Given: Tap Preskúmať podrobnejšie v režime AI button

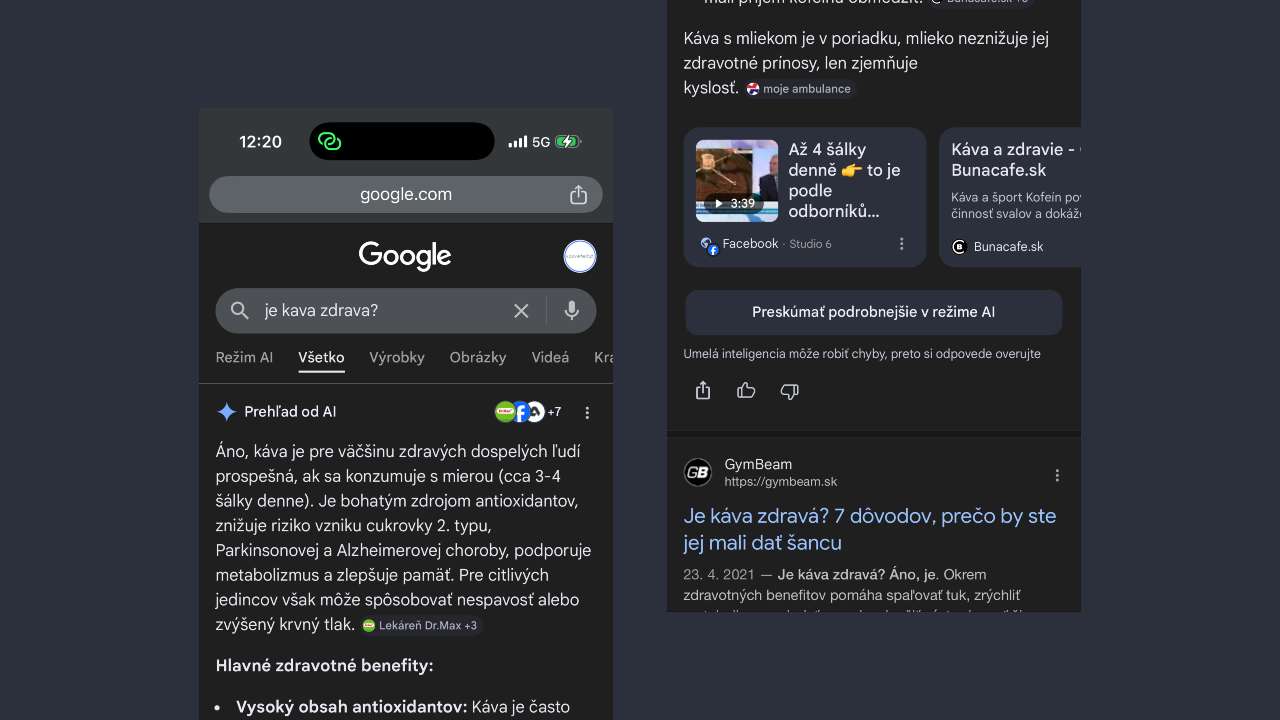Looking at the screenshot, I should pyautogui.click(x=873, y=312).
